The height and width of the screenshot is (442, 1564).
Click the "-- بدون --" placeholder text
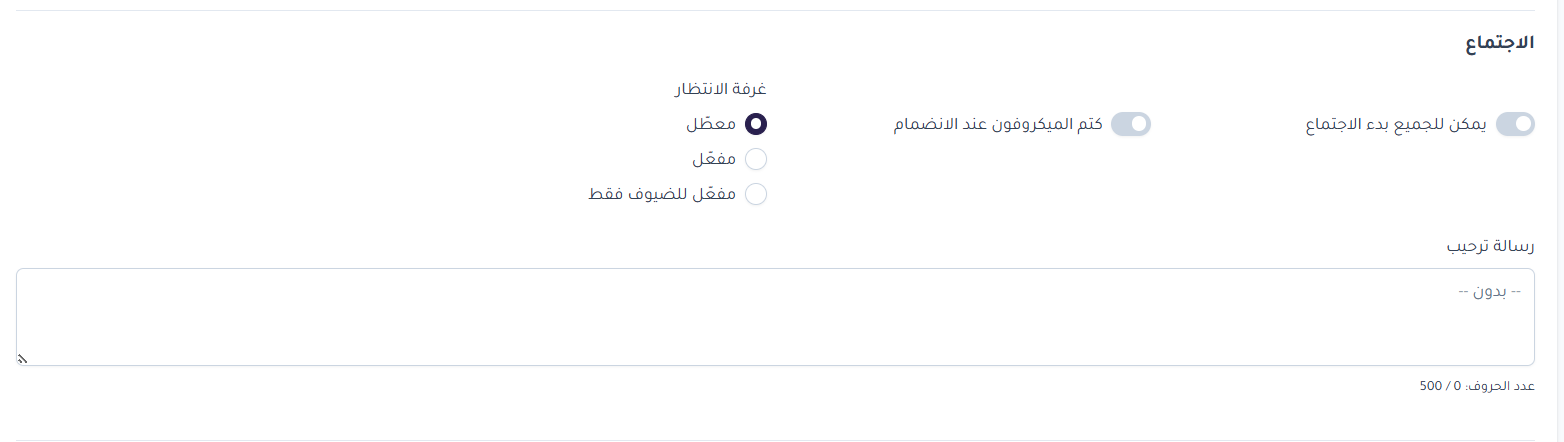tap(1489, 291)
